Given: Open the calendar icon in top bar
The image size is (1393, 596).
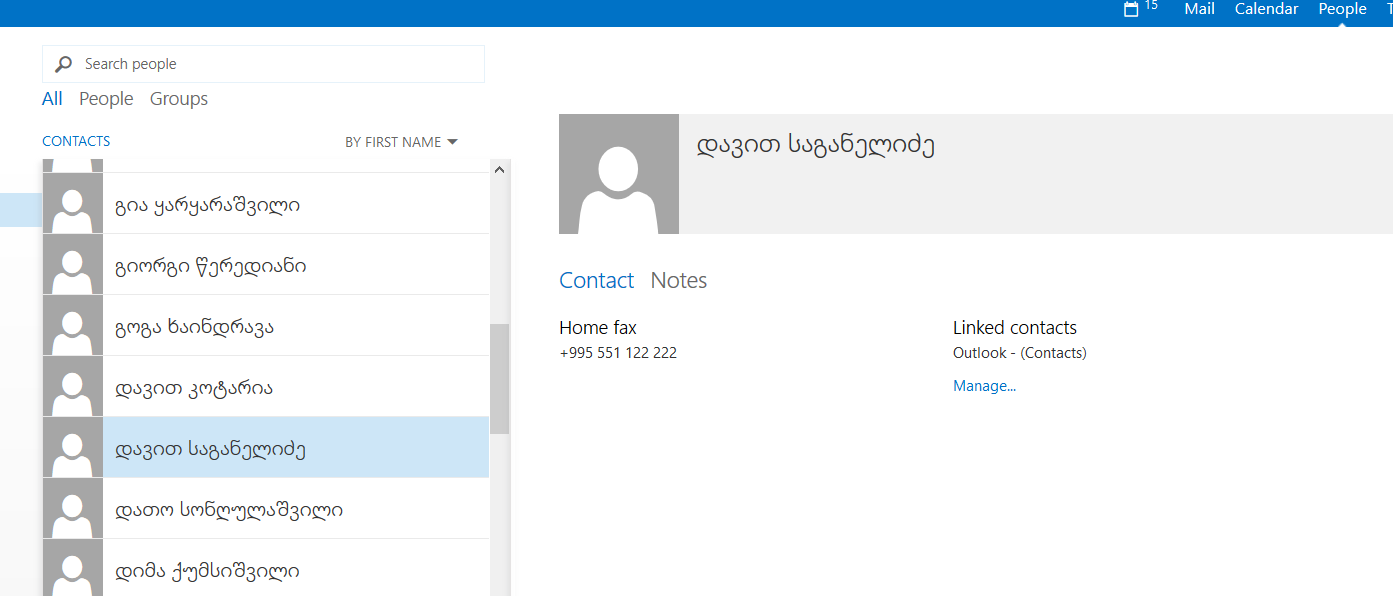Looking at the screenshot, I should click(1131, 9).
